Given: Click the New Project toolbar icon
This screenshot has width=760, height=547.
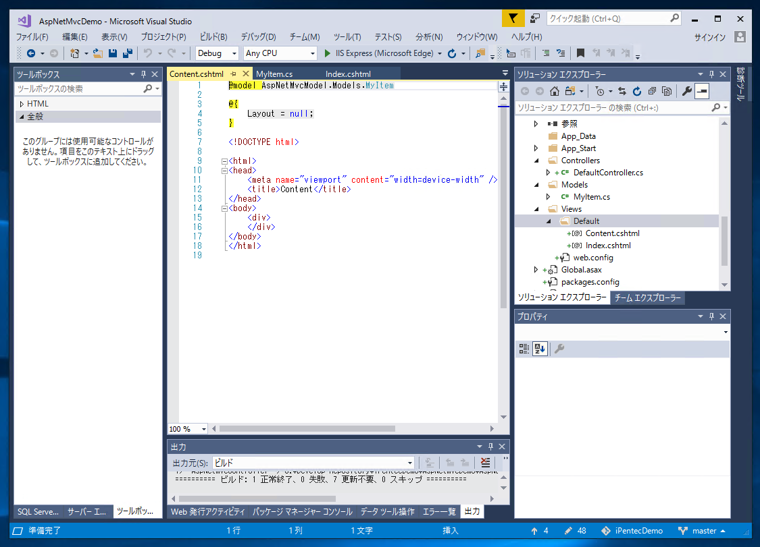Looking at the screenshot, I should [x=74, y=53].
